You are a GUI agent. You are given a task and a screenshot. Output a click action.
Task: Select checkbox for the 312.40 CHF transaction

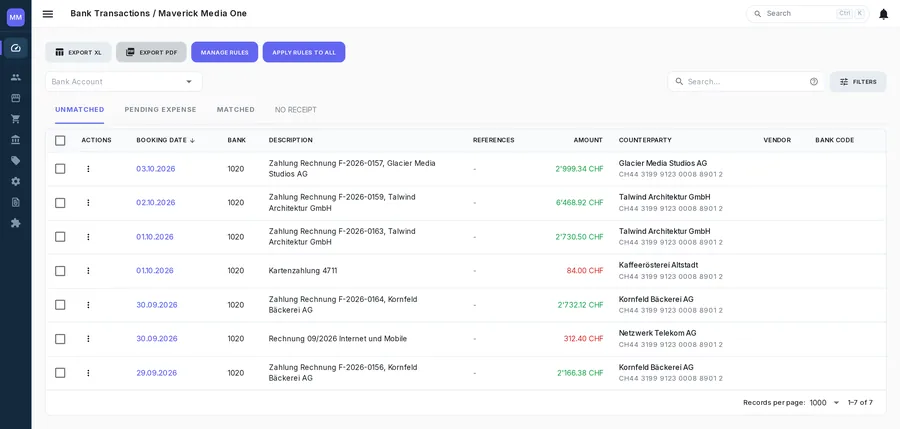click(x=60, y=339)
